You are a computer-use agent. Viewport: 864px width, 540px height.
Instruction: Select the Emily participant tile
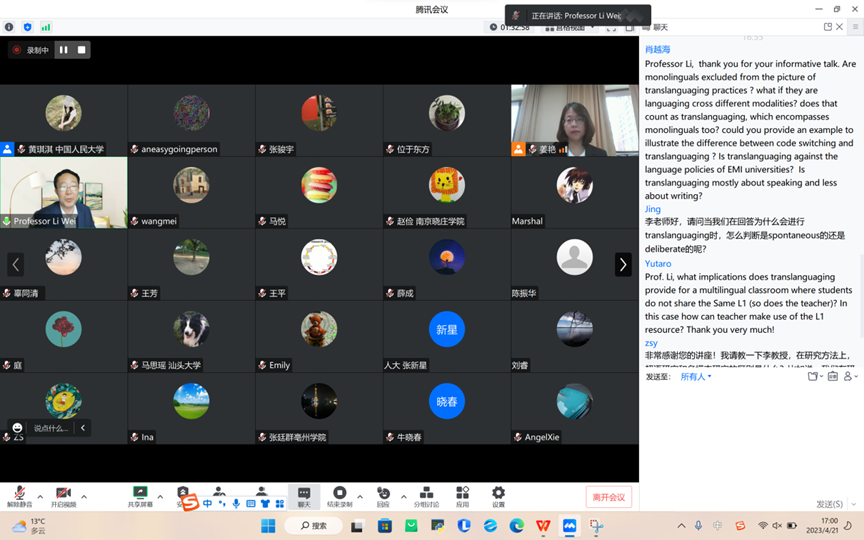tap(319, 336)
